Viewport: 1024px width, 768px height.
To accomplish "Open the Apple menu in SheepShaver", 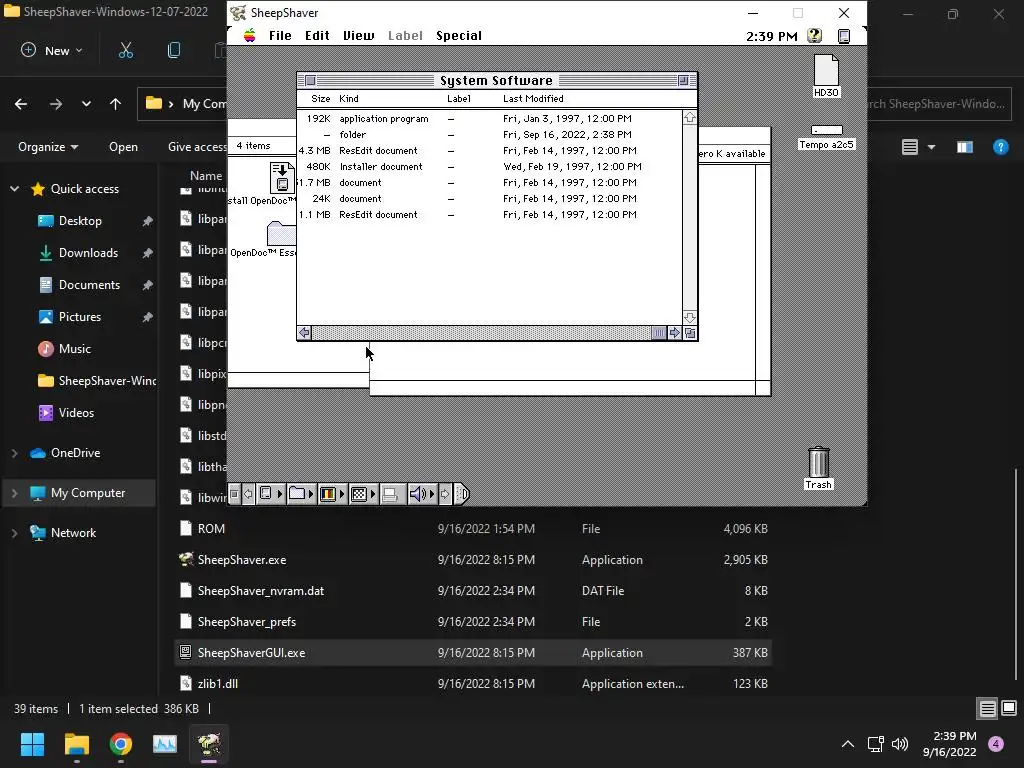I will pos(249,35).
